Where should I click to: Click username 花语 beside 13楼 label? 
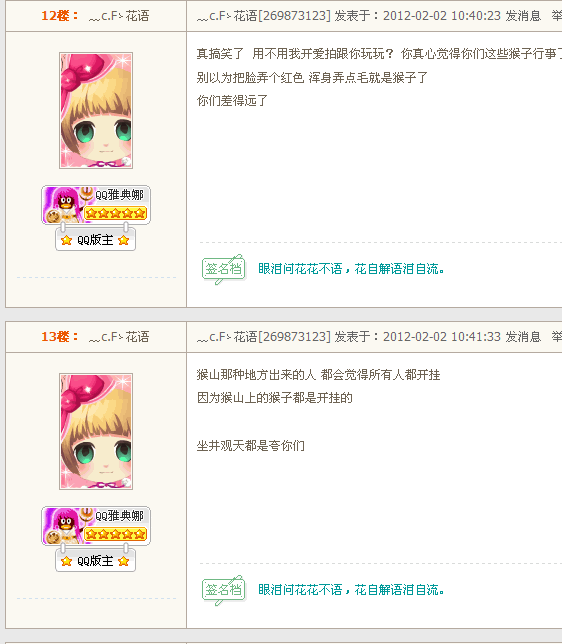[119, 337]
